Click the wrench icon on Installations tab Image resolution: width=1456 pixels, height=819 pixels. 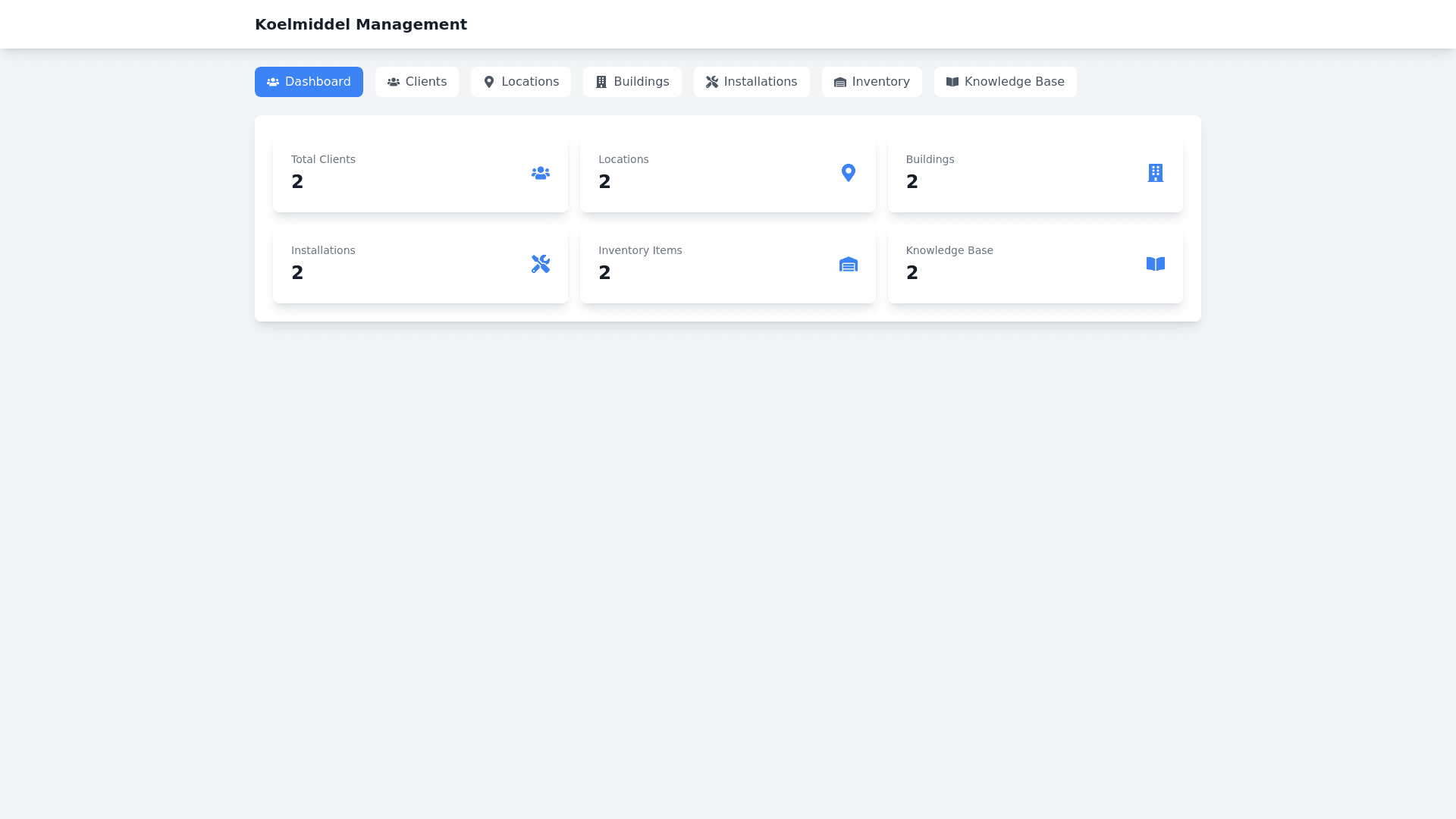coord(711,82)
